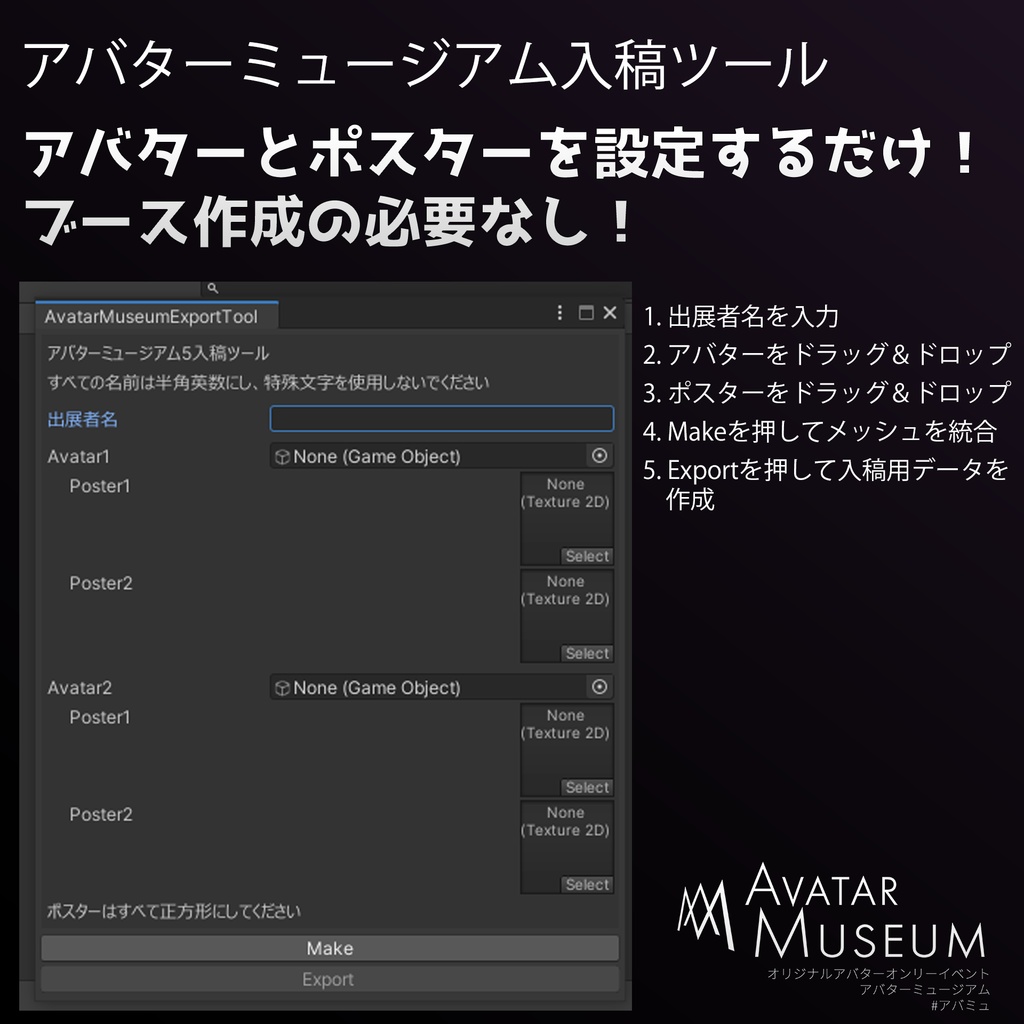Click the Make button
This screenshot has width=1024, height=1024.
coord(330,948)
